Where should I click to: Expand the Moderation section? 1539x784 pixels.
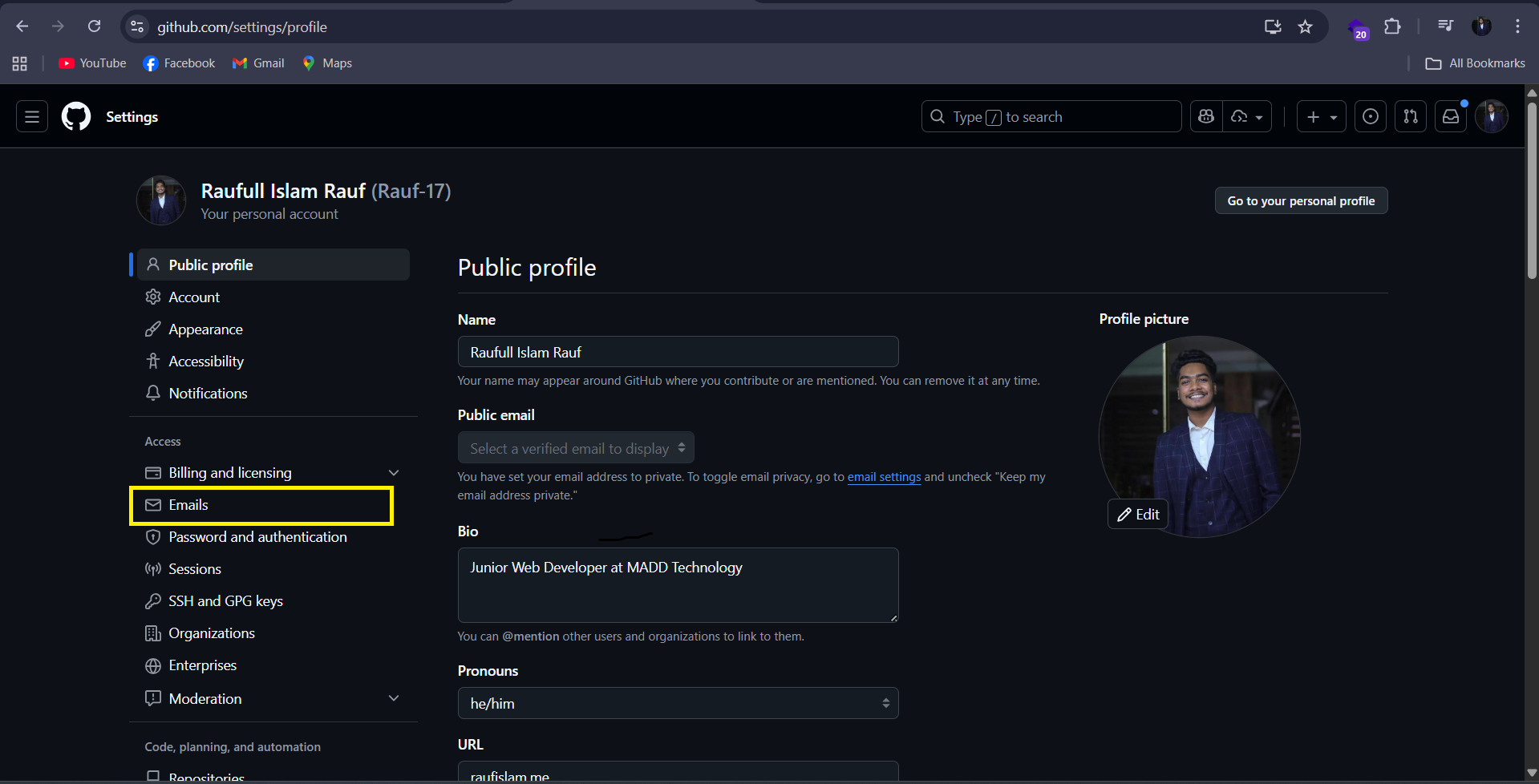(x=394, y=698)
